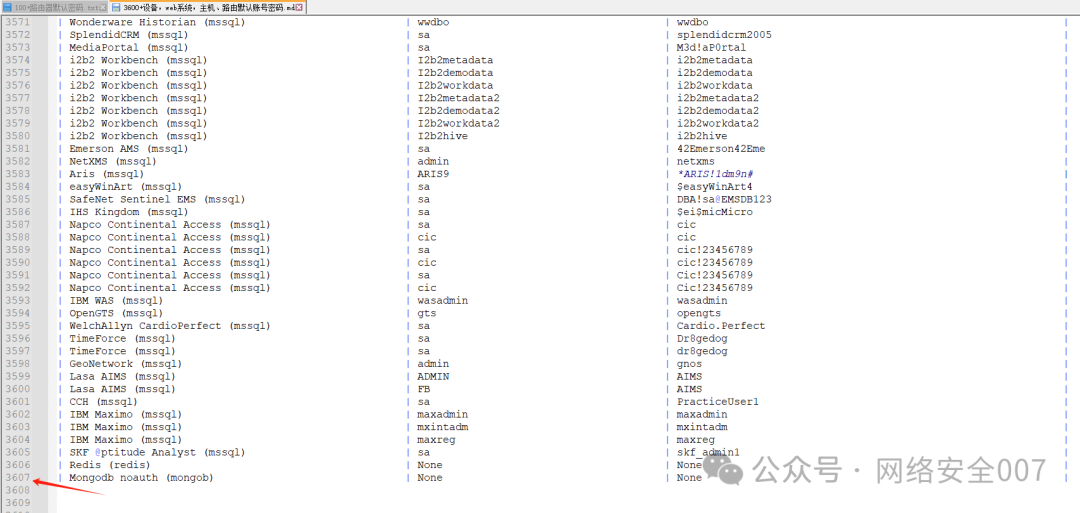Click the username "I2b2hive"
The height and width of the screenshot is (513, 1080).
pyautogui.click(x=443, y=136)
